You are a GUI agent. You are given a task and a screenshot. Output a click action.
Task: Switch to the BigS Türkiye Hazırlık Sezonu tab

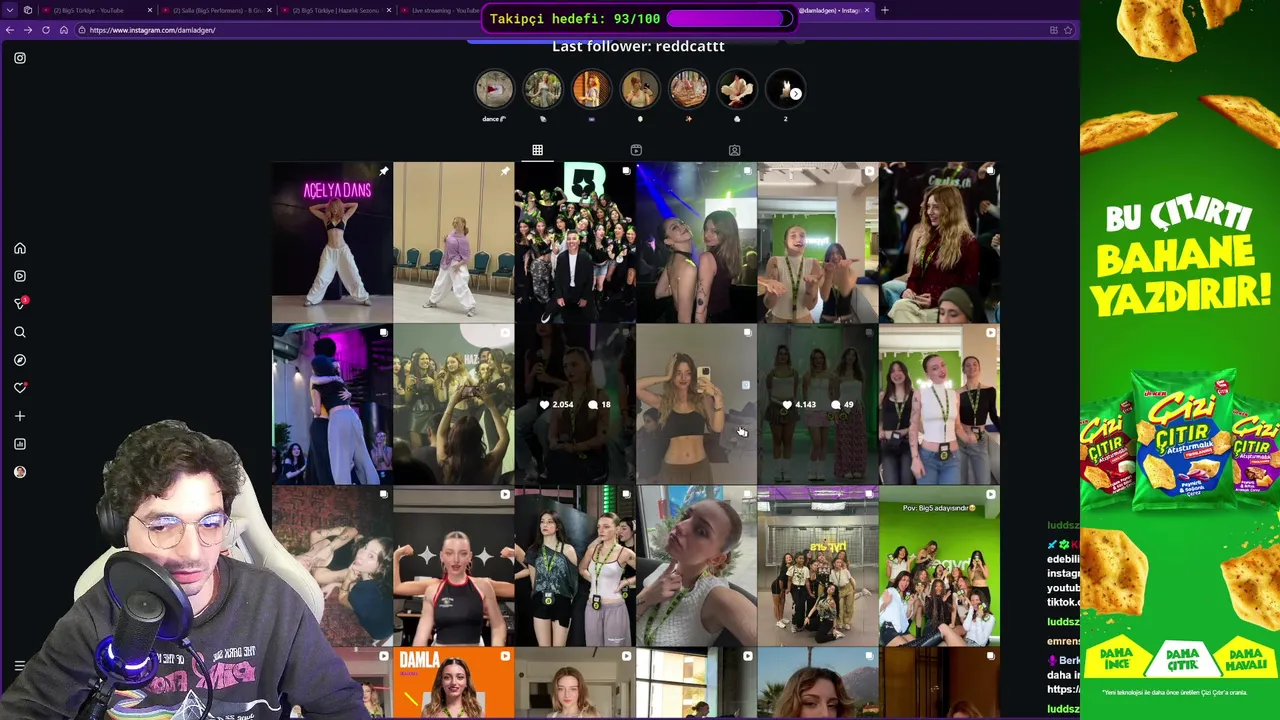click(336, 10)
